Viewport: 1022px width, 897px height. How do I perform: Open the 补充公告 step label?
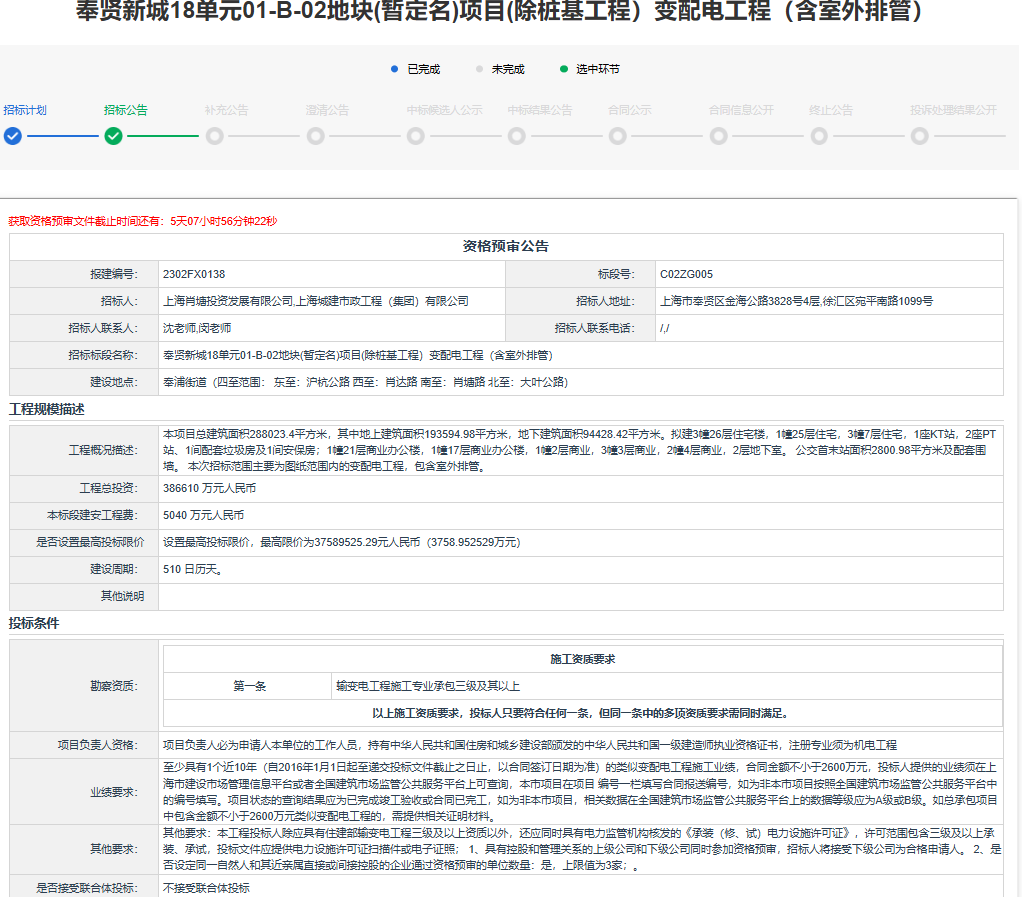(227, 110)
